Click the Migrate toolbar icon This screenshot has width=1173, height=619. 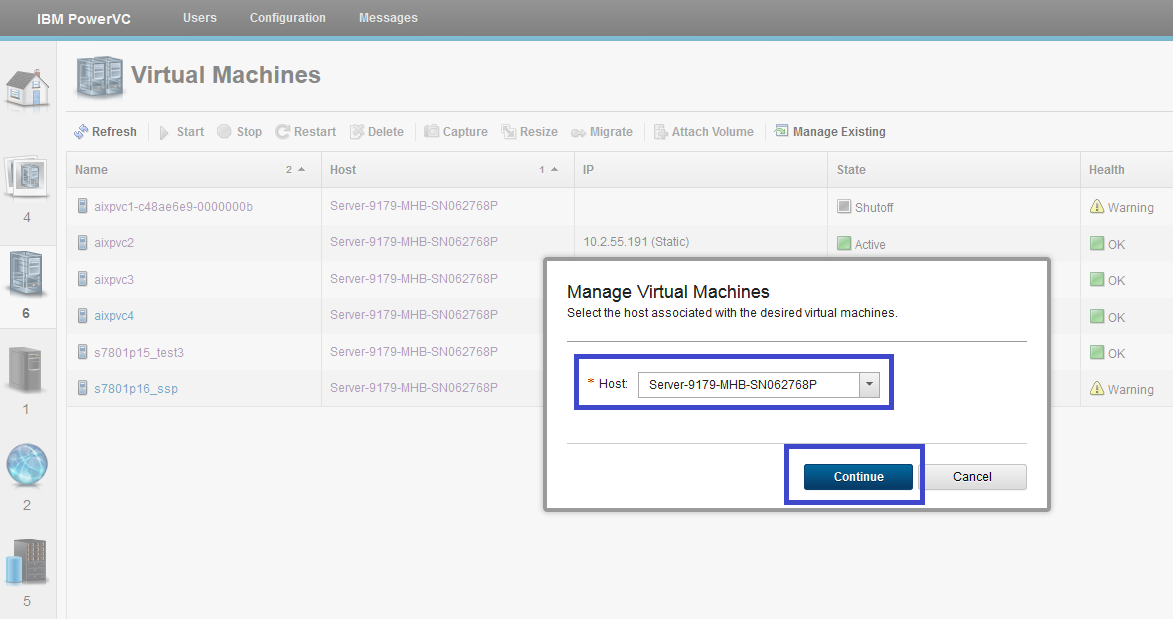pos(578,132)
